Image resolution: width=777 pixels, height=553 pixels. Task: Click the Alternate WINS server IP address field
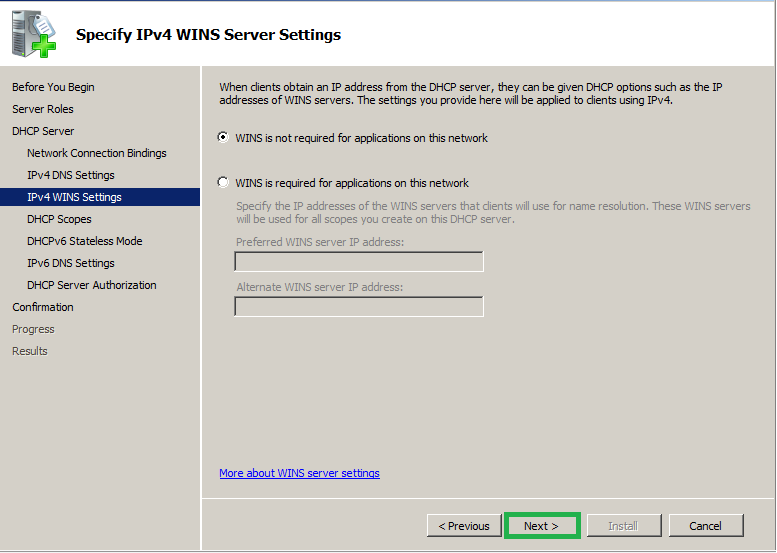[359, 307]
